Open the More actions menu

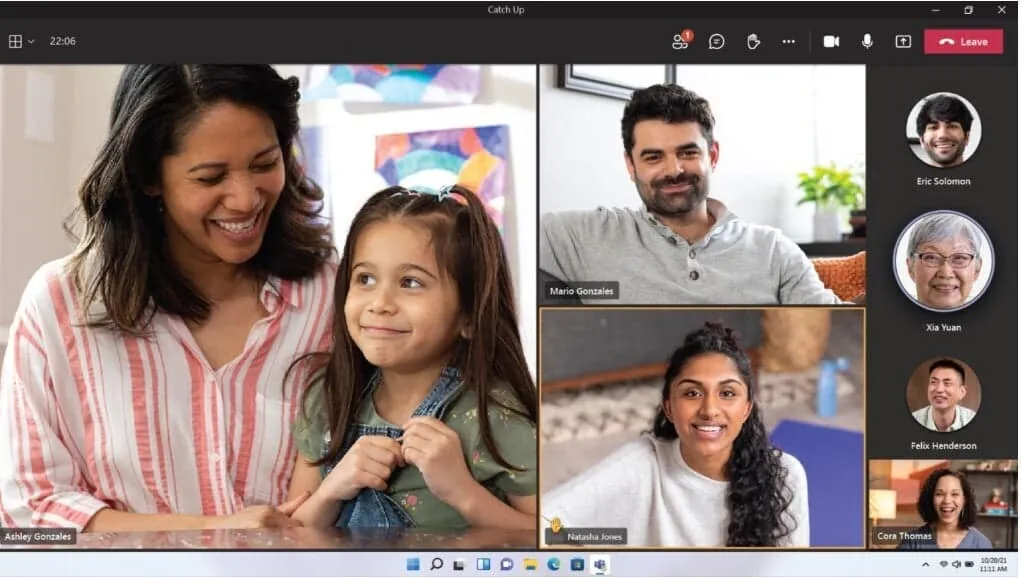pyautogui.click(x=788, y=41)
